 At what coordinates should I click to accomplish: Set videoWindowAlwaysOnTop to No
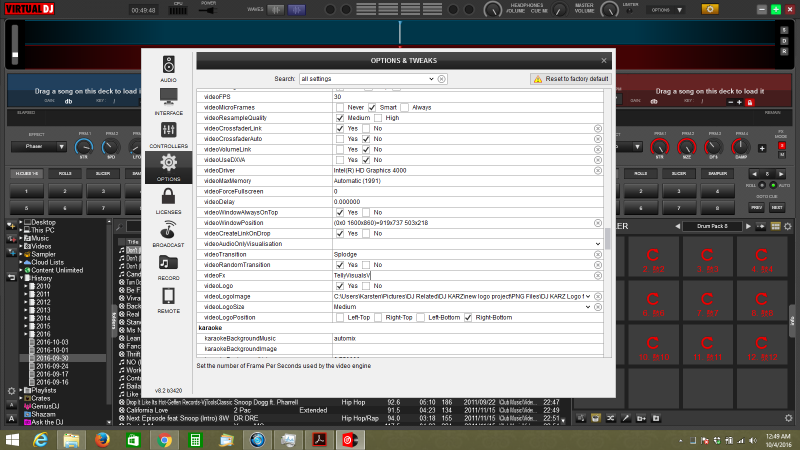366,212
